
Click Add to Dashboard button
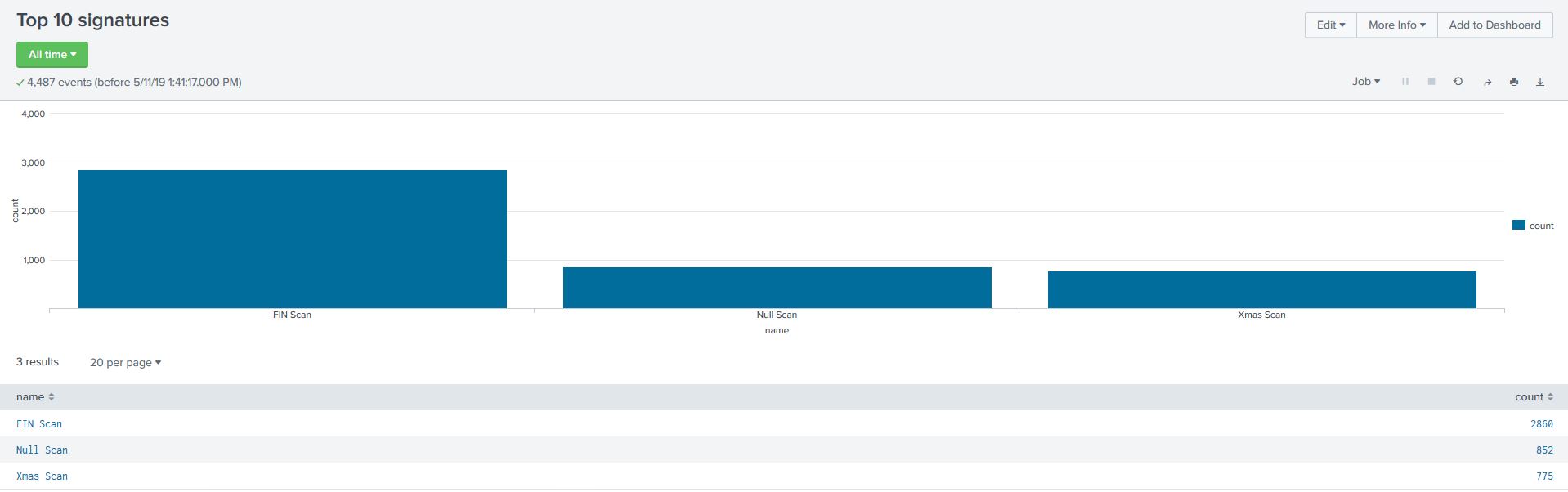coord(1494,25)
